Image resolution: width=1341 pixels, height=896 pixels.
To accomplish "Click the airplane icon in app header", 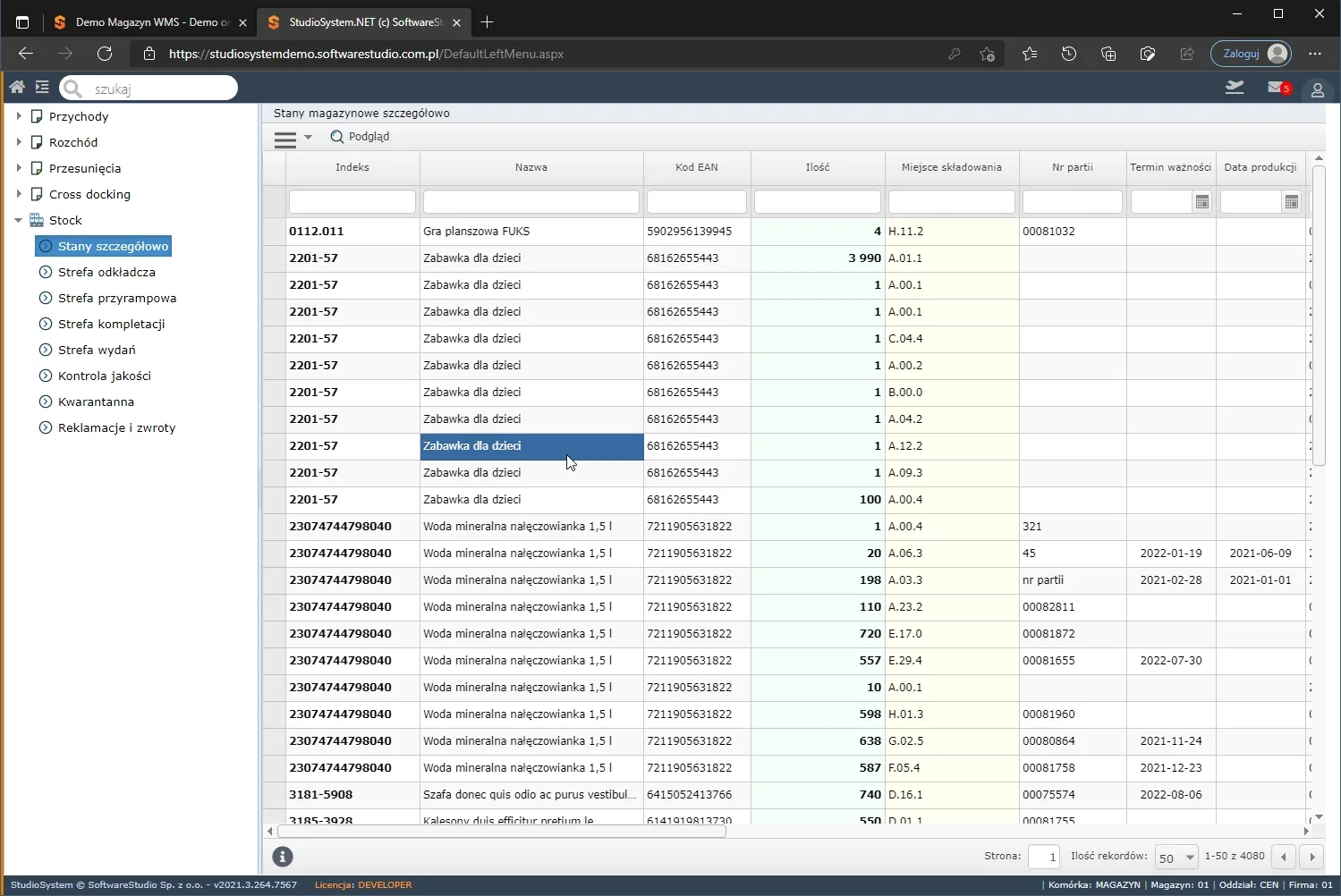I will pos(1235,87).
